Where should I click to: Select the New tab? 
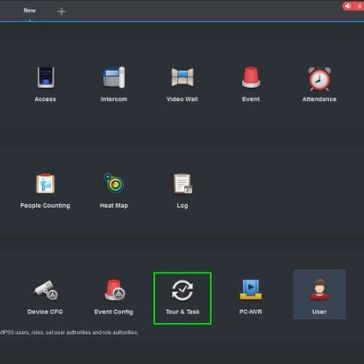coord(29,11)
